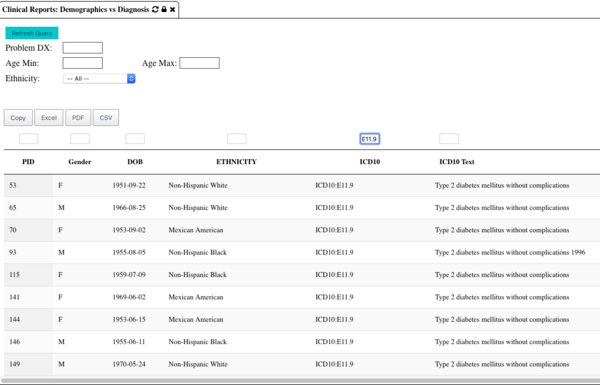Viewport: 600px width, 385px height.
Task: Select PID 93 cell
Action: click(x=28, y=253)
